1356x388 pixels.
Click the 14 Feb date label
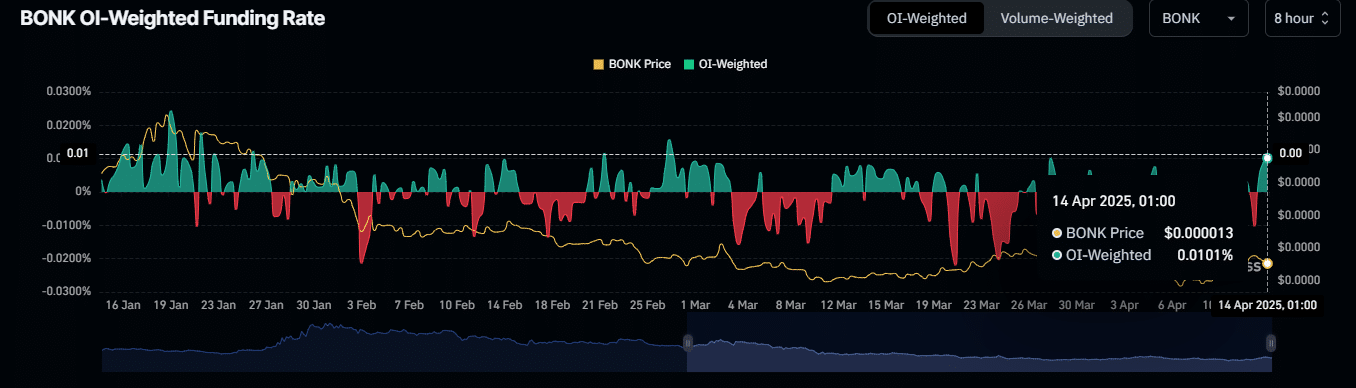pyautogui.click(x=505, y=305)
